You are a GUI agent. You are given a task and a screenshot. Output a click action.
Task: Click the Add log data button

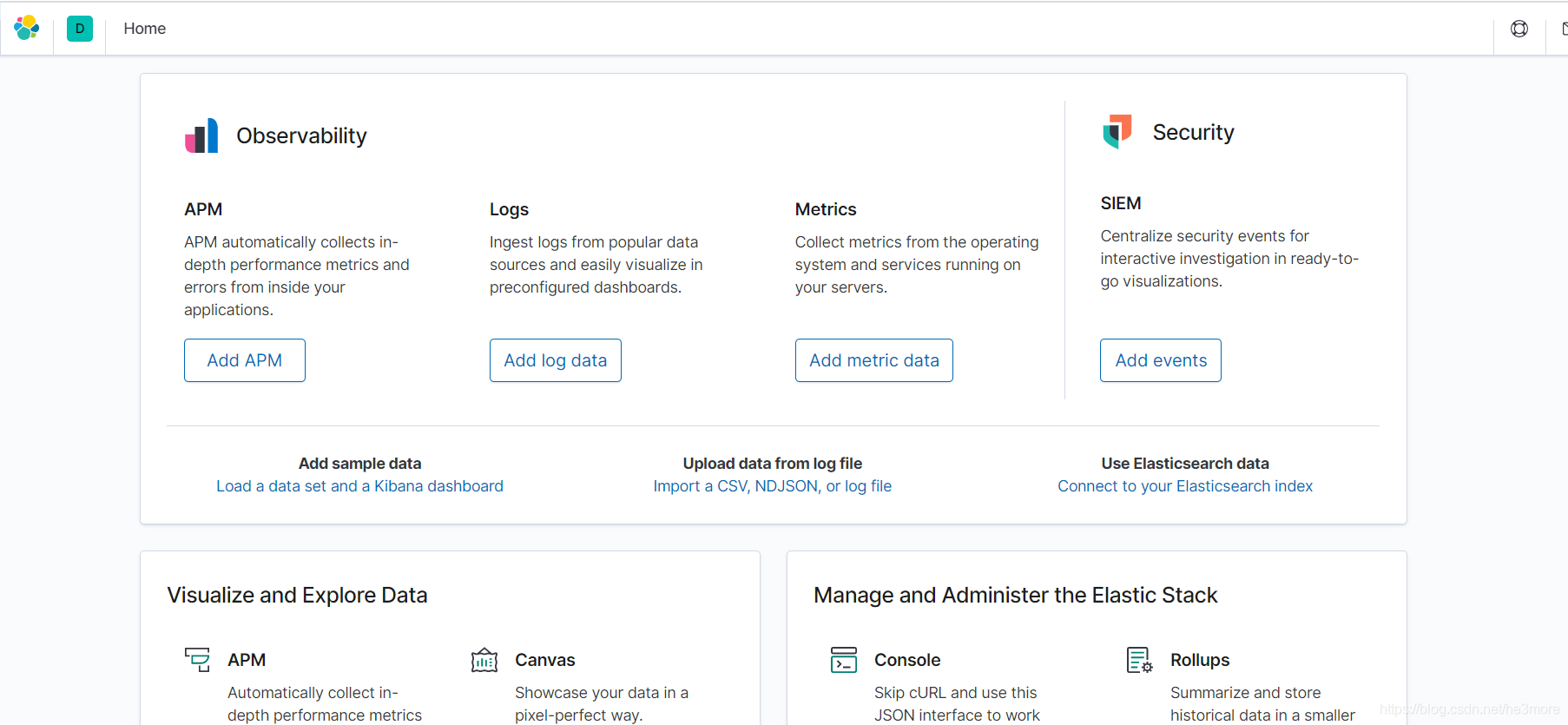556,360
